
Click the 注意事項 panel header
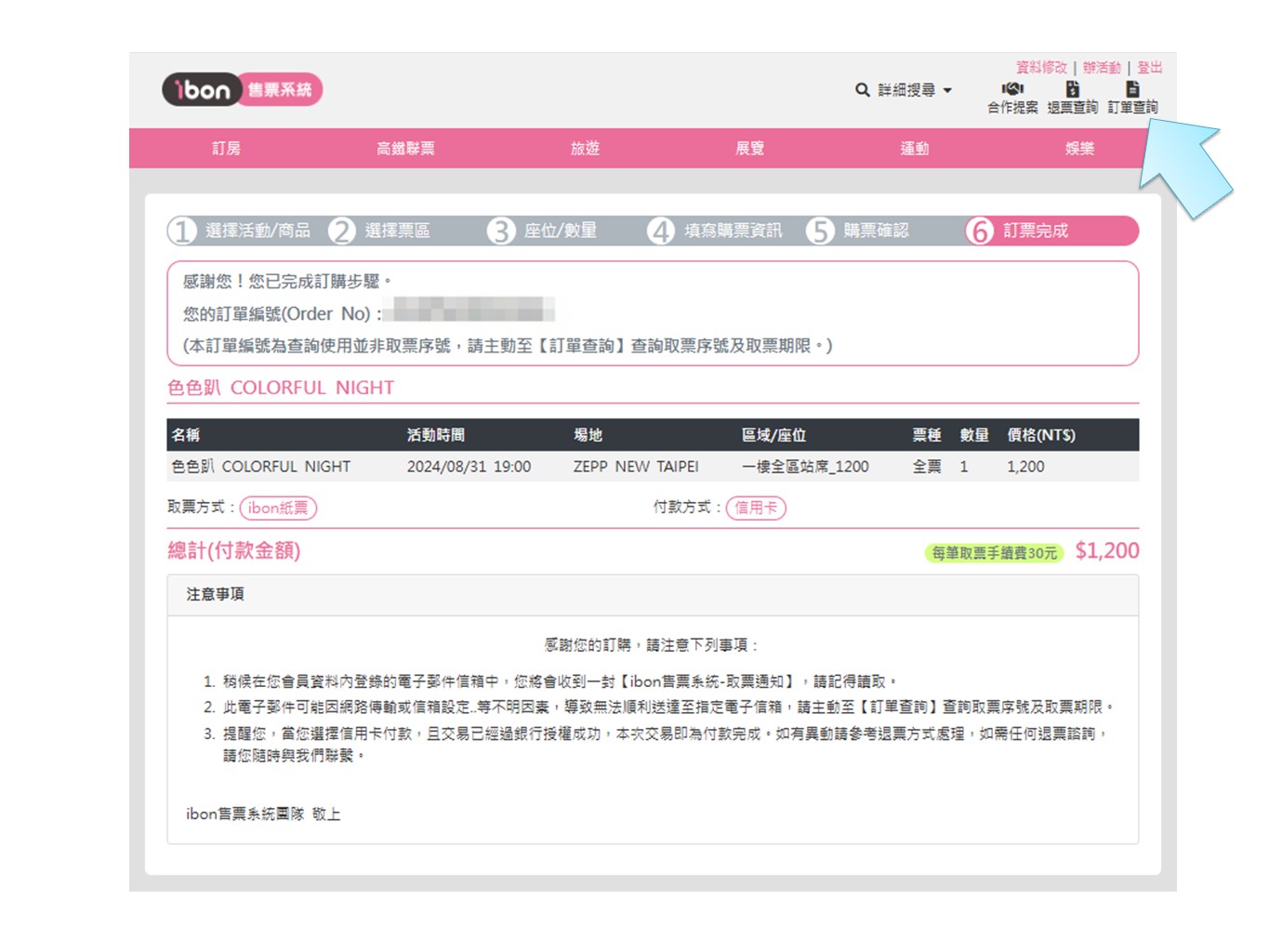tap(653, 595)
